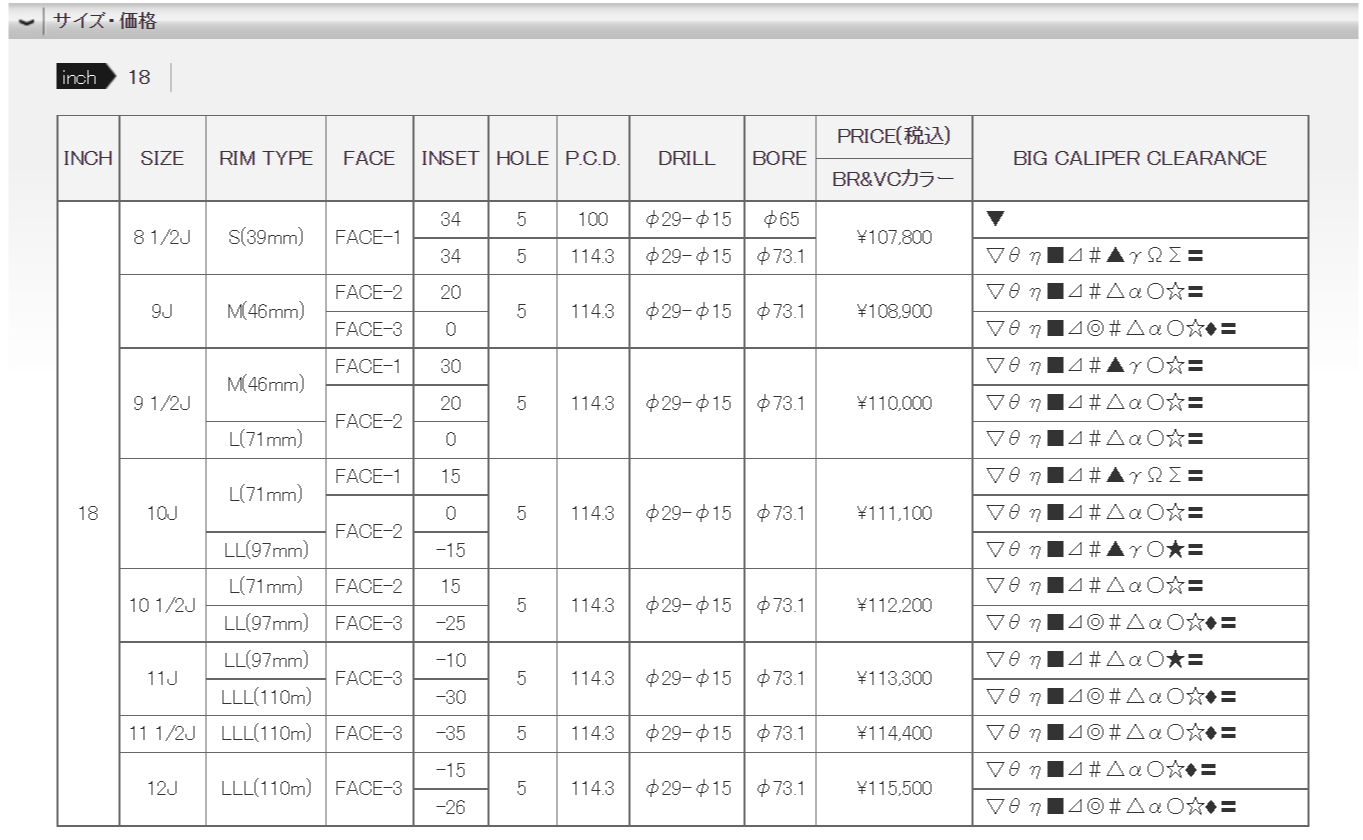Screen dimensions: 1363x840
Task: Select the ¥112,200 price cell
Action: 893,605
